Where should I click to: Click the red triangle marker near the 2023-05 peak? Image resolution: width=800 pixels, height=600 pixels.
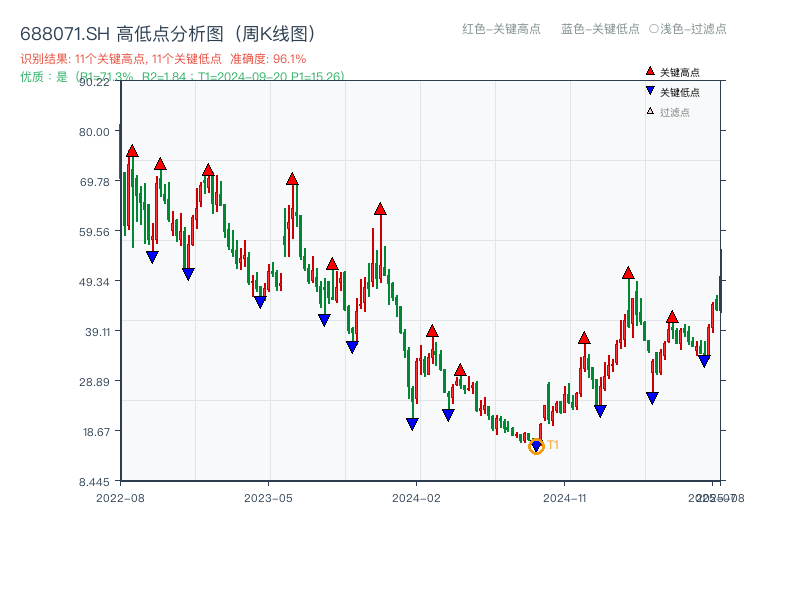[291, 179]
